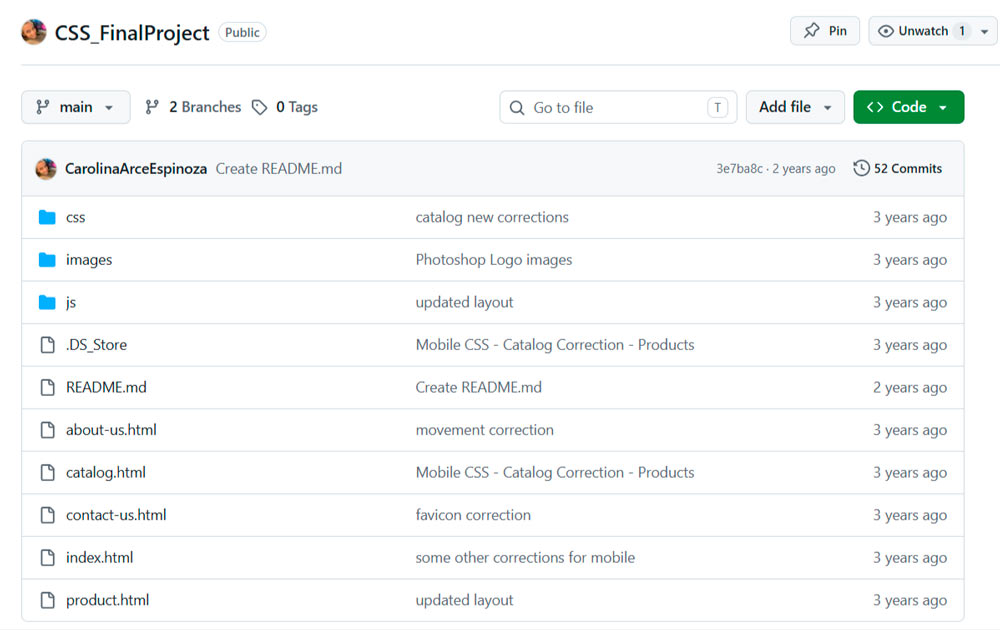Open README.md row's Create README.md commit
The height and width of the screenshot is (630, 1000).
coord(478,387)
